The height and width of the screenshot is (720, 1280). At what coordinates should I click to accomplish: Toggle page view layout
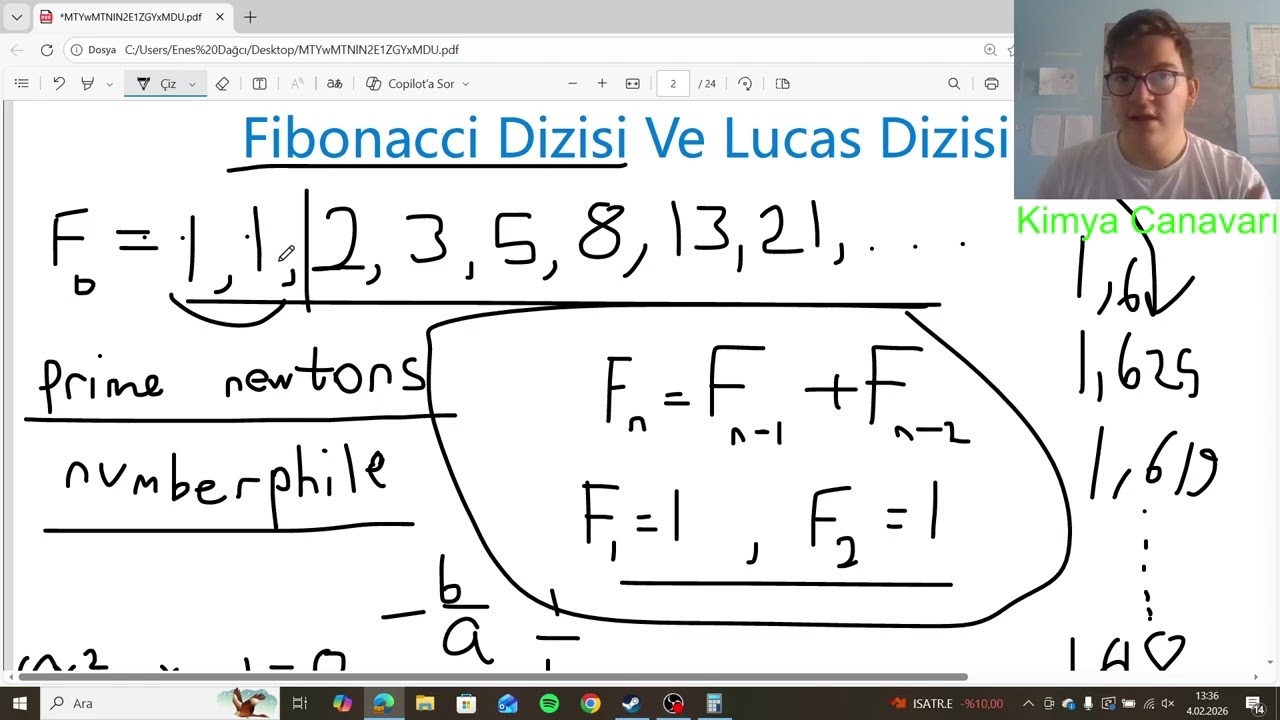[x=783, y=84]
